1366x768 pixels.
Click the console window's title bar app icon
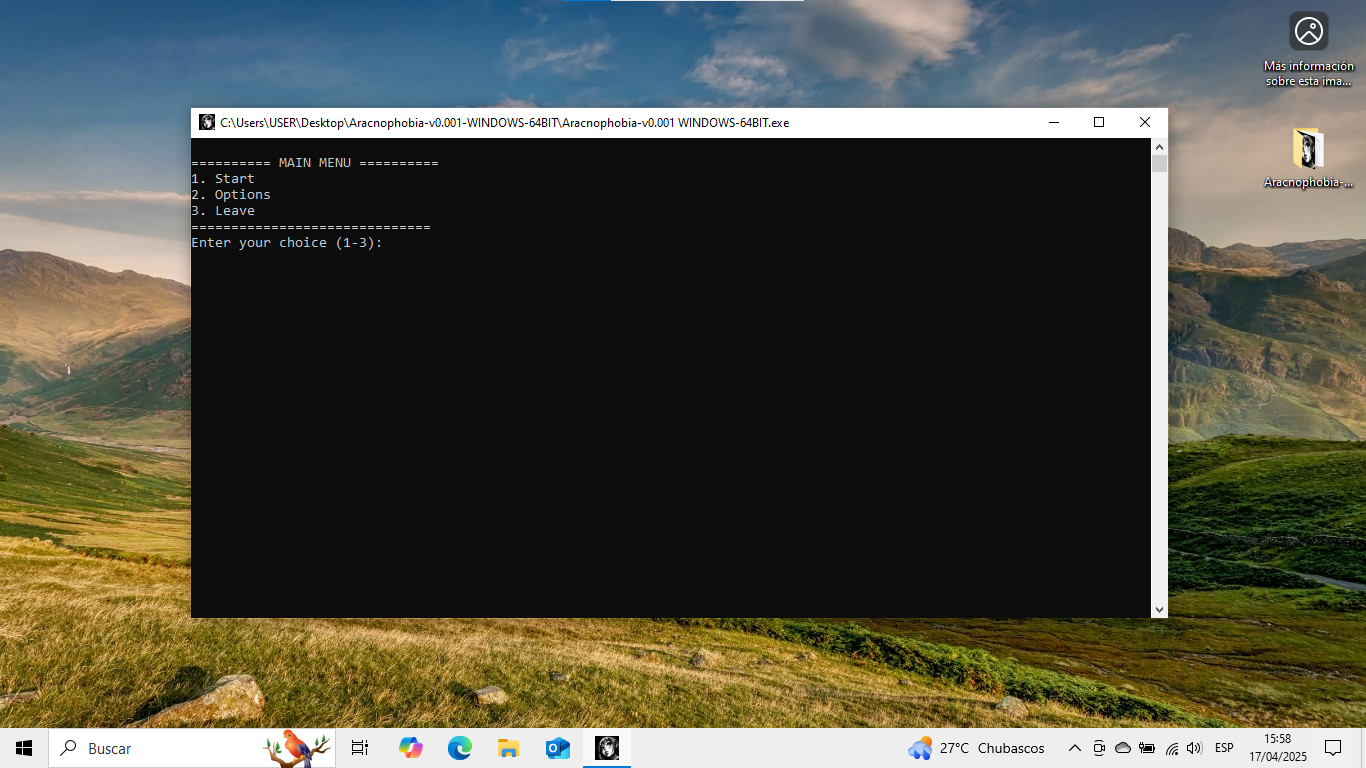point(207,122)
